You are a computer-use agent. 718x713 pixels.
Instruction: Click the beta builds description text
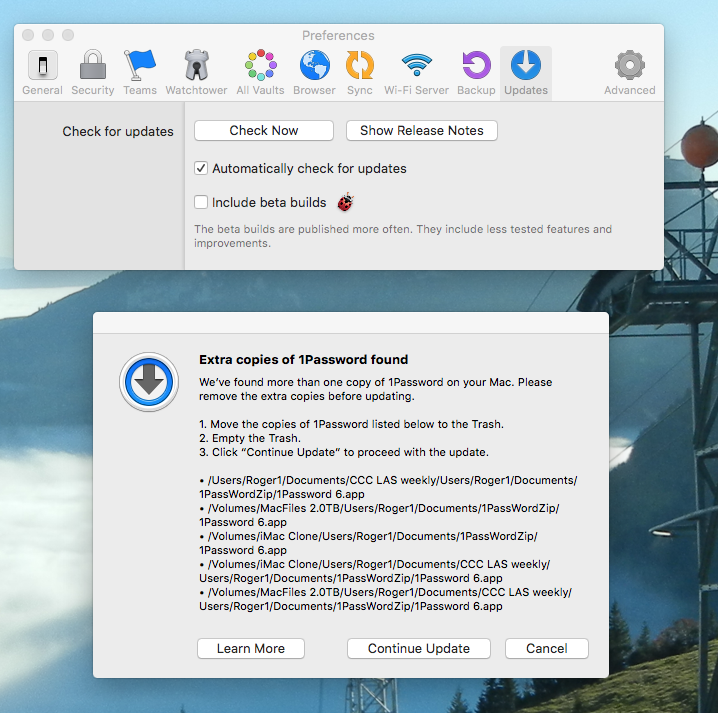403,236
